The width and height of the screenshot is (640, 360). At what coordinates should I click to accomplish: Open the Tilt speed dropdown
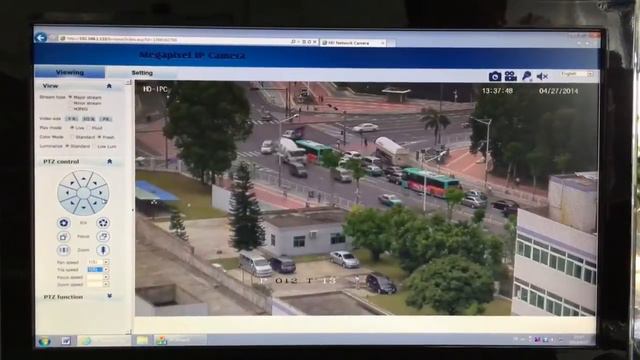[106, 269]
